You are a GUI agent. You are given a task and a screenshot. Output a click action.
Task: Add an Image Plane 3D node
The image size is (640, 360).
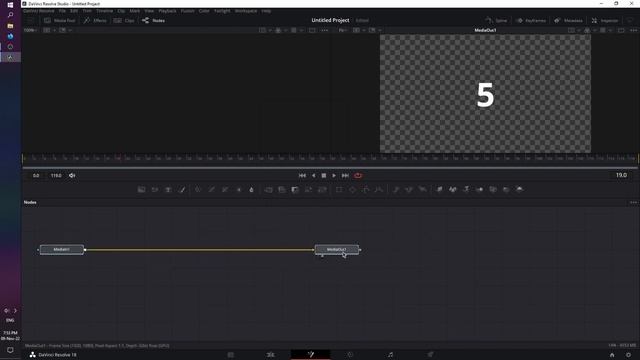click(x=439, y=189)
